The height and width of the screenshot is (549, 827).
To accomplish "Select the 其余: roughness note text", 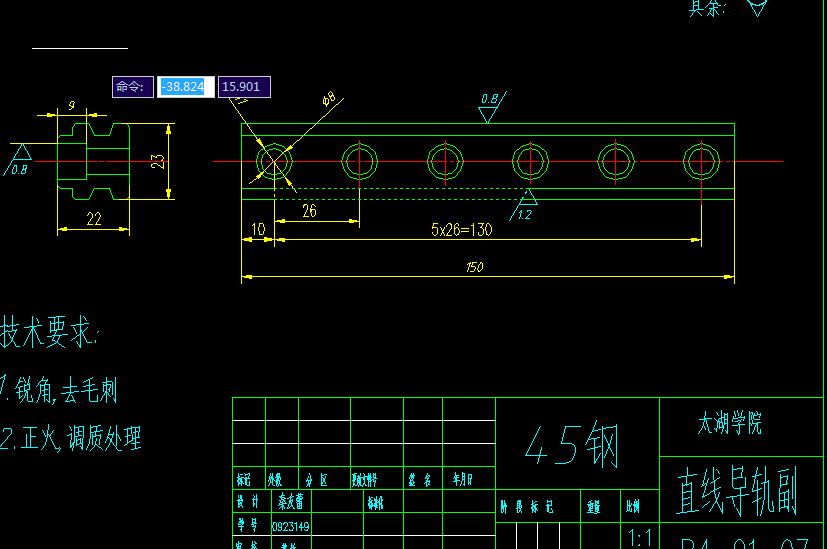I will [x=707, y=8].
